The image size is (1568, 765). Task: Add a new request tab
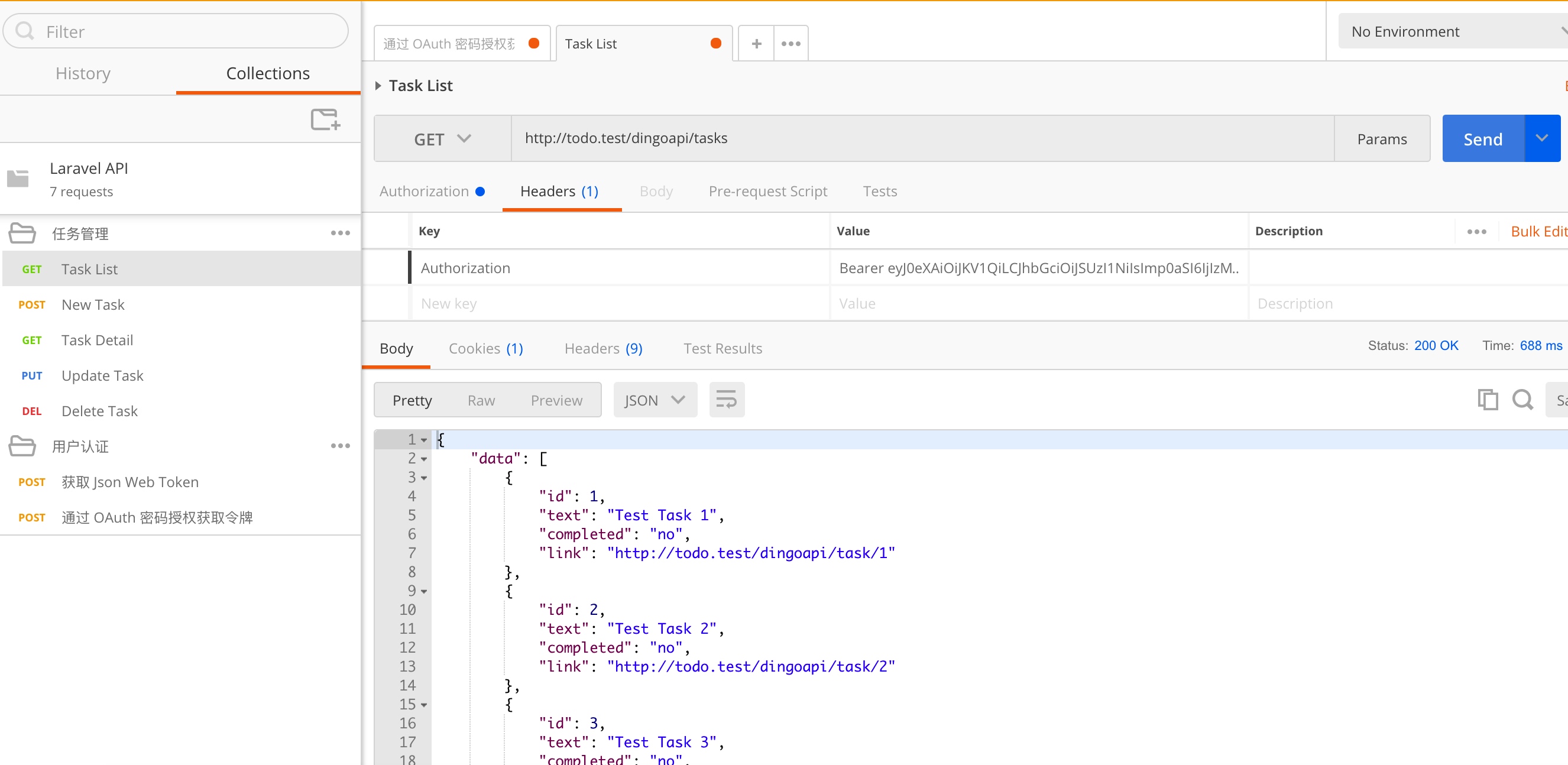point(756,44)
